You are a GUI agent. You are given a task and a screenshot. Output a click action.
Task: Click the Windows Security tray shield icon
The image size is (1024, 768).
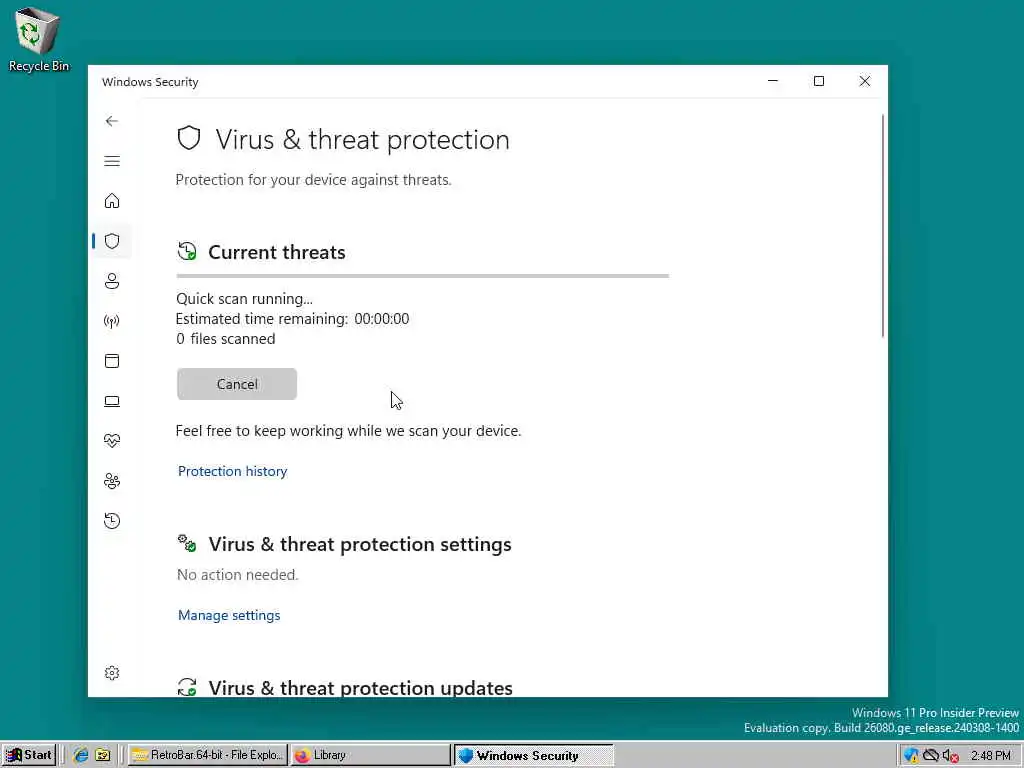tap(910, 756)
